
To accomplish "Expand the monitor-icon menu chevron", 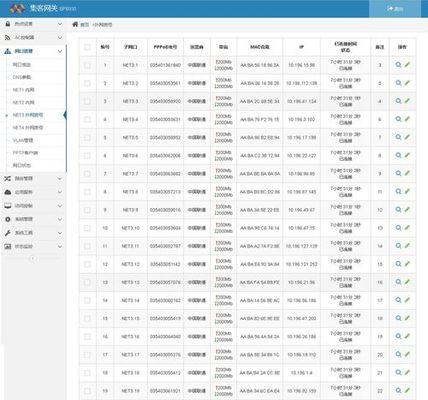I will click(60, 206).
